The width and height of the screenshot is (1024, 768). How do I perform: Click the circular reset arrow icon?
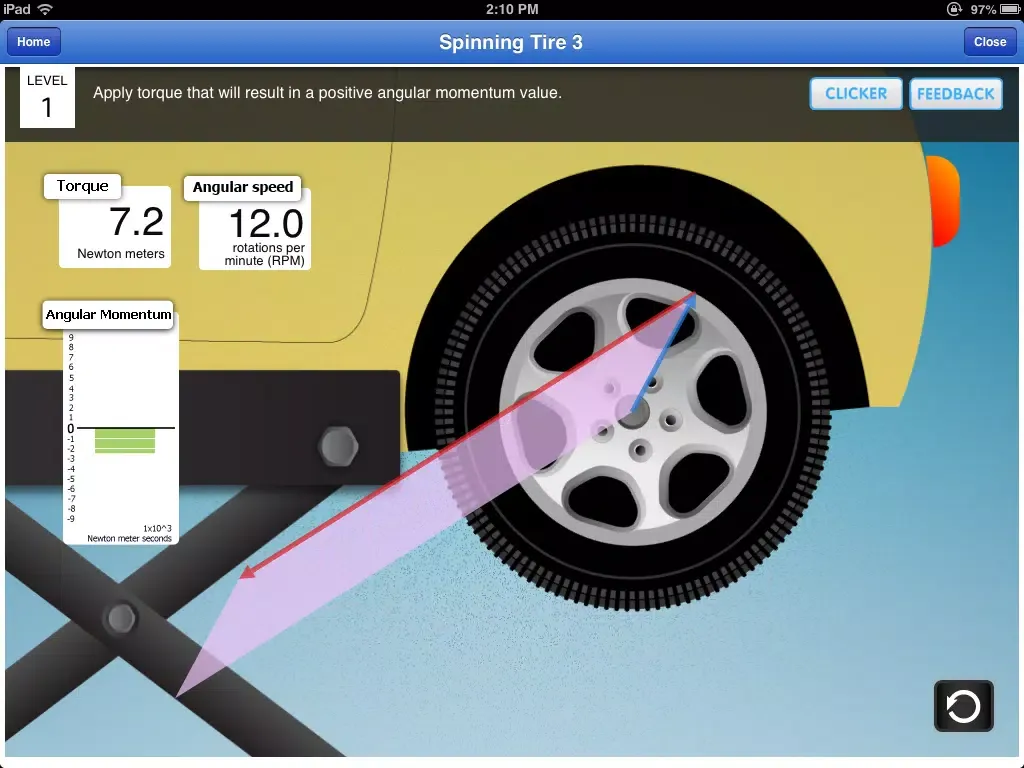[963, 706]
